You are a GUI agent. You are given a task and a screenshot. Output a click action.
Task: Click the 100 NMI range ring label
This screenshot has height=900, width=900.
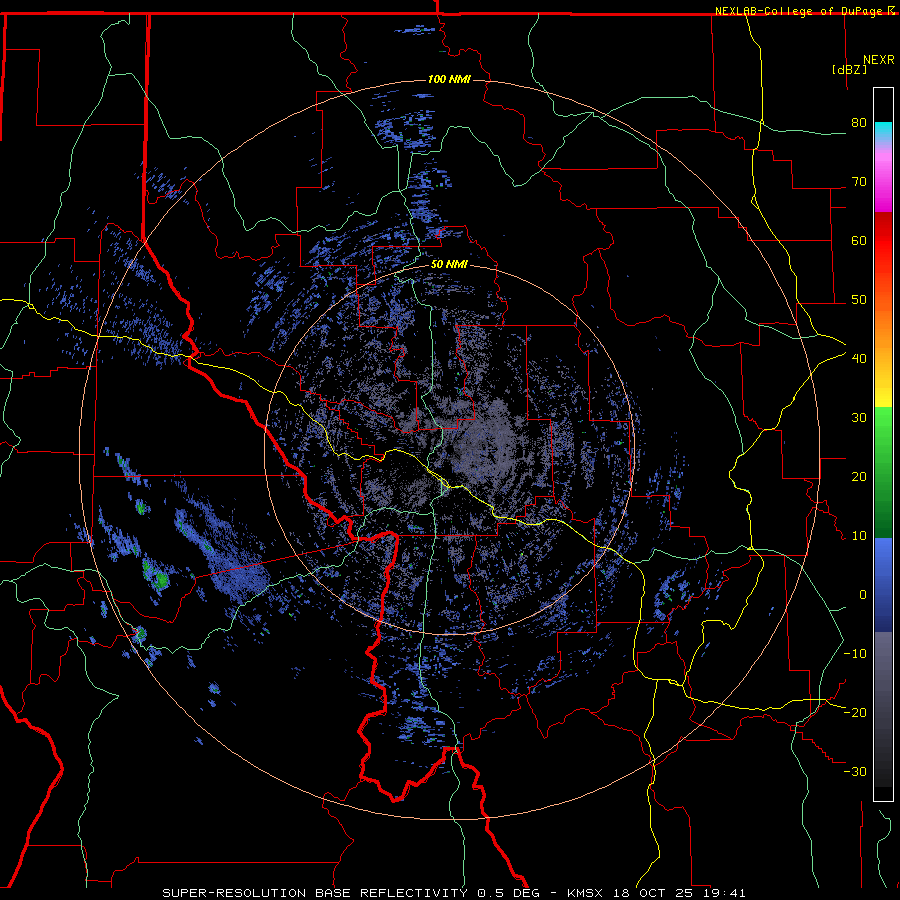449,79
